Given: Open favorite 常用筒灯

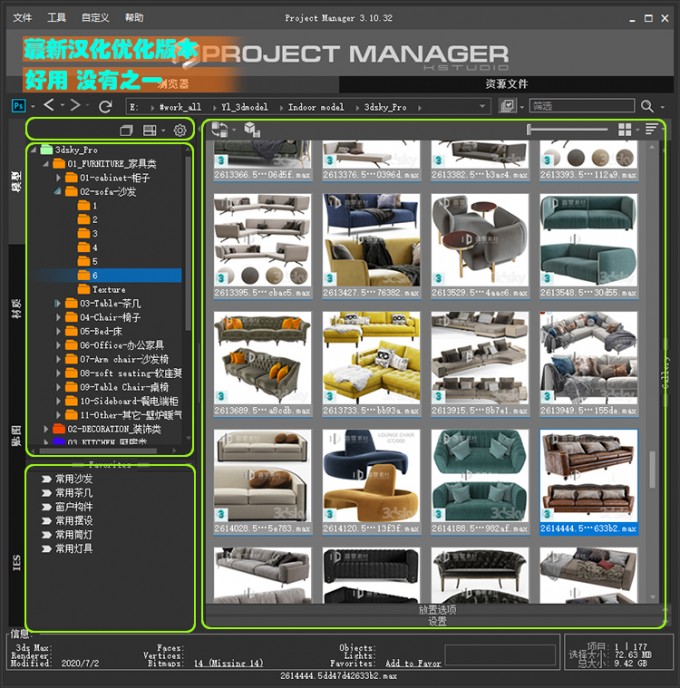Looking at the screenshot, I should tap(67, 534).
